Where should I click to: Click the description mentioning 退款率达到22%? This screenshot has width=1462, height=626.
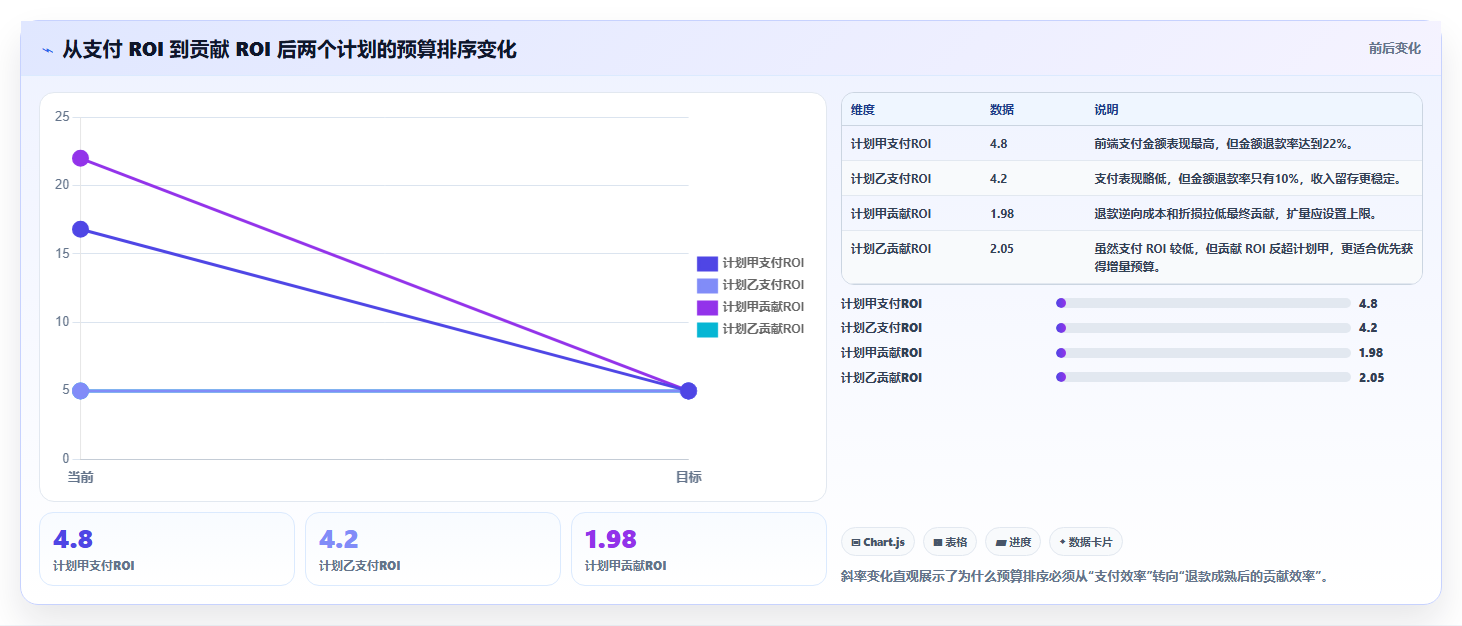1224,144
